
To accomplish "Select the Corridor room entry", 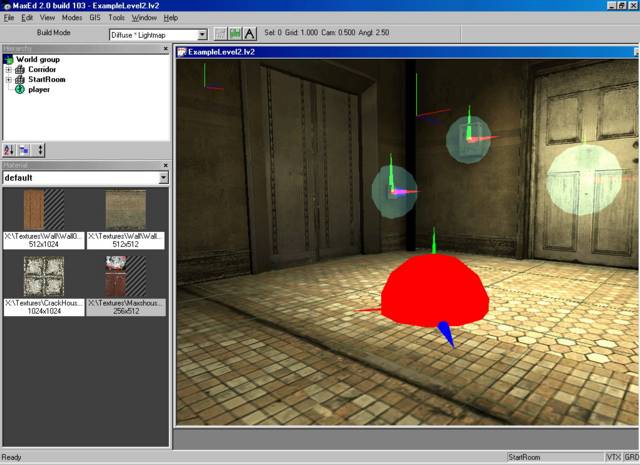I will [42, 69].
